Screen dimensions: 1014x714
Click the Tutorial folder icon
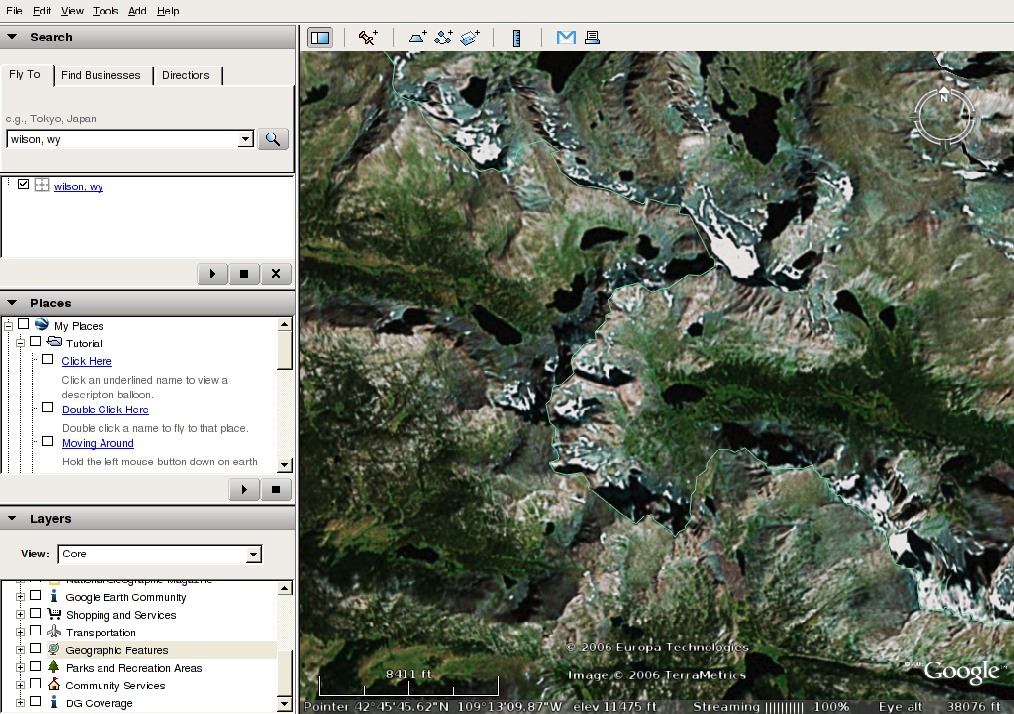tap(54, 341)
